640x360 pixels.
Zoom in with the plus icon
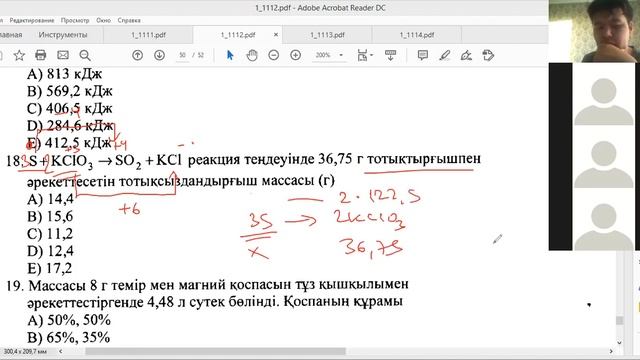coord(296,55)
